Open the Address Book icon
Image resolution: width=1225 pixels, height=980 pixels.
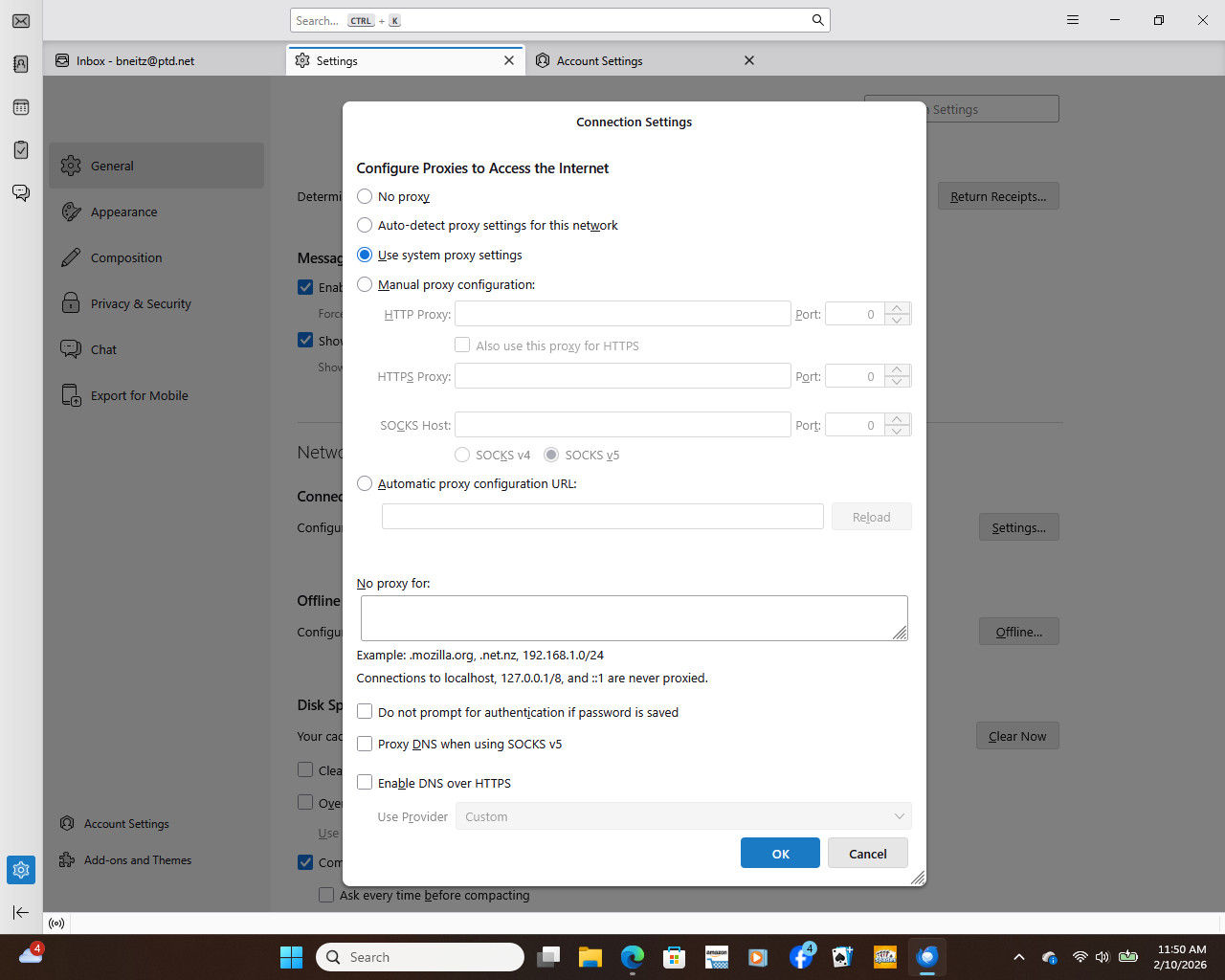click(21, 64)
